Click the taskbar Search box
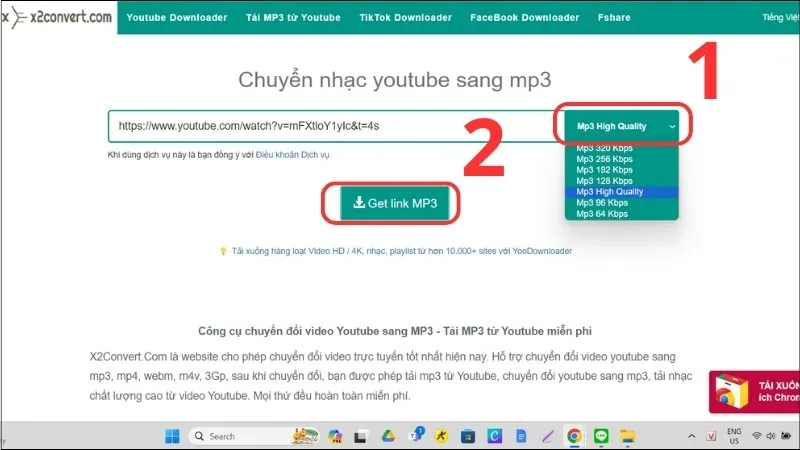This screenshot has width=800, height=450. [x=254, y=436]
